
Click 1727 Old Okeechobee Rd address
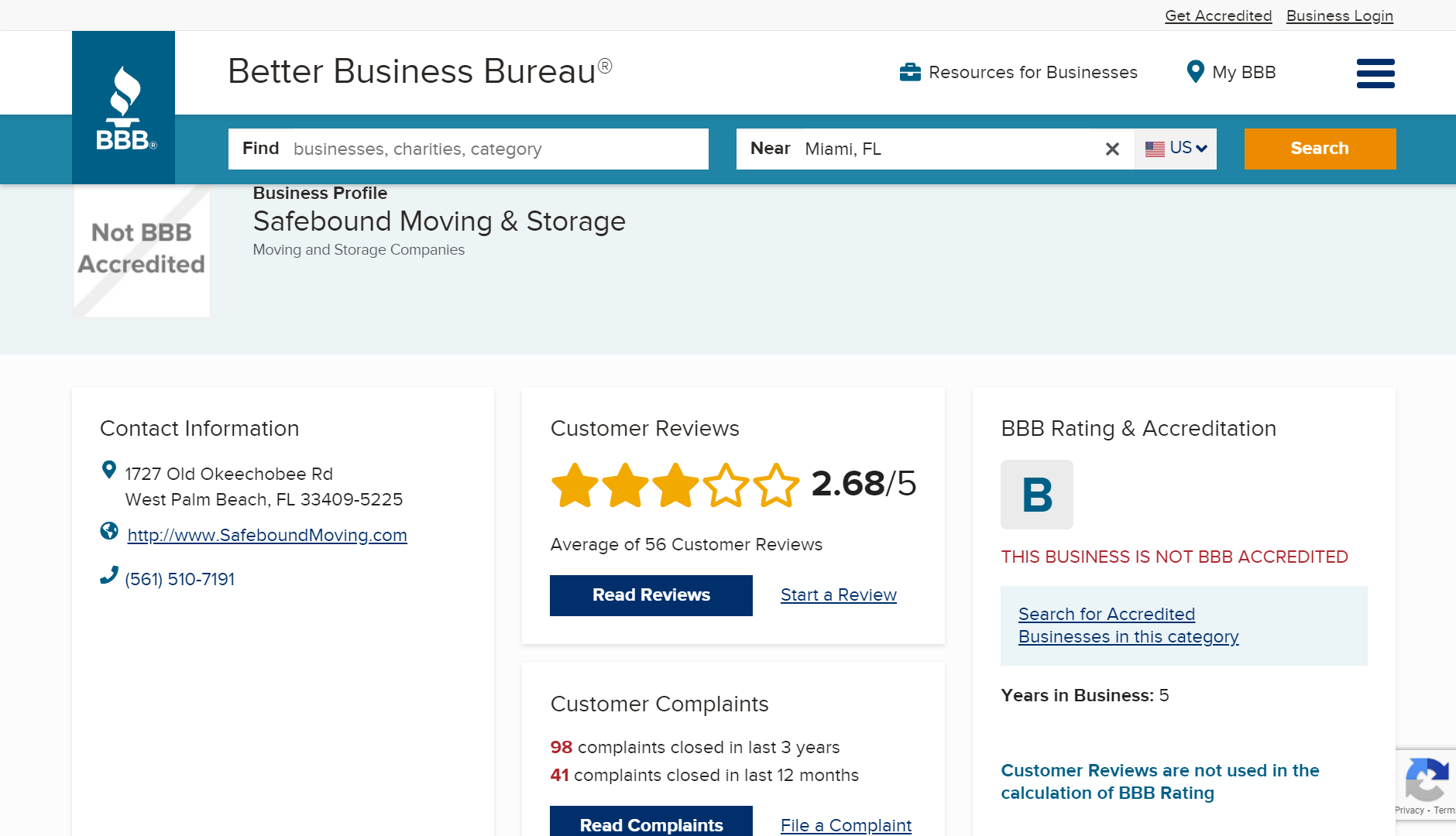[229, 474]
